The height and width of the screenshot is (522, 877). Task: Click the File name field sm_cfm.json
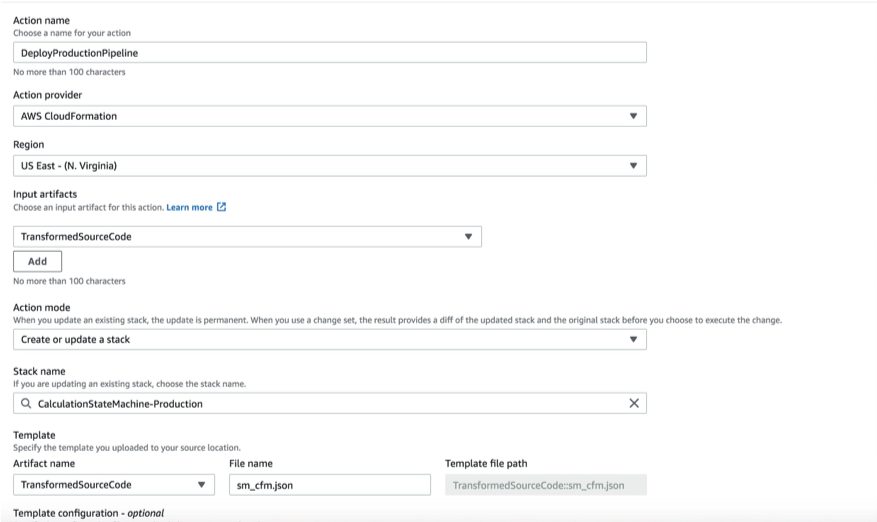(x=330, y=485)
